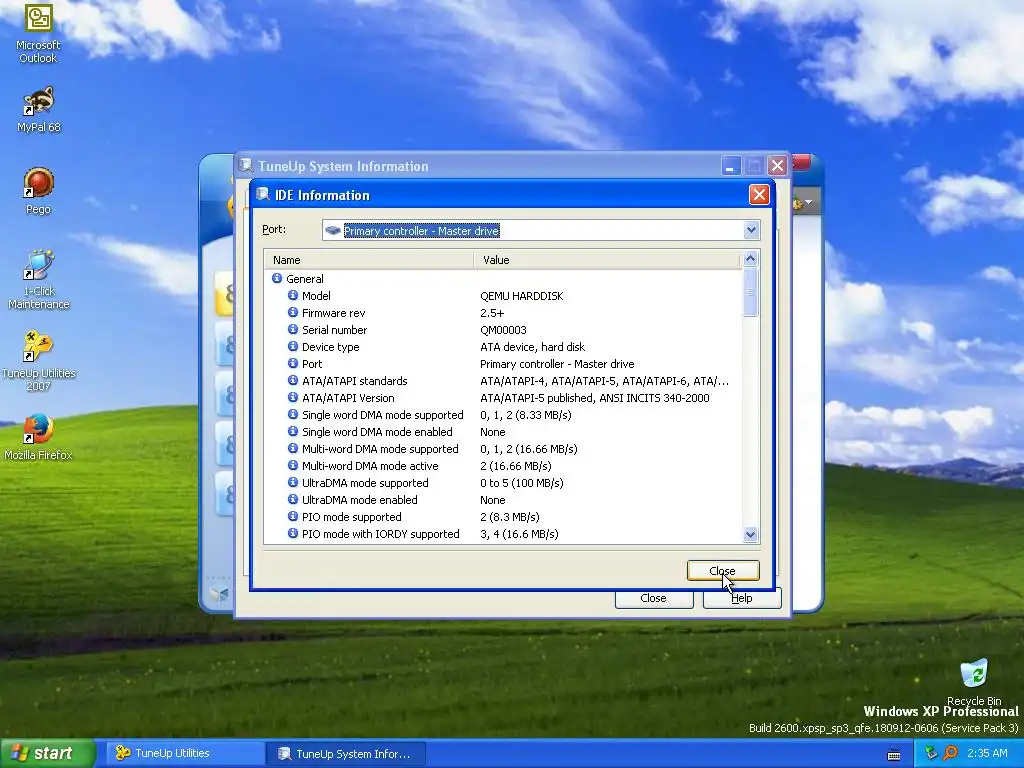Select UltraDMA mode supported row
This screenshot has height=768, width=1024.
(503, 483)
